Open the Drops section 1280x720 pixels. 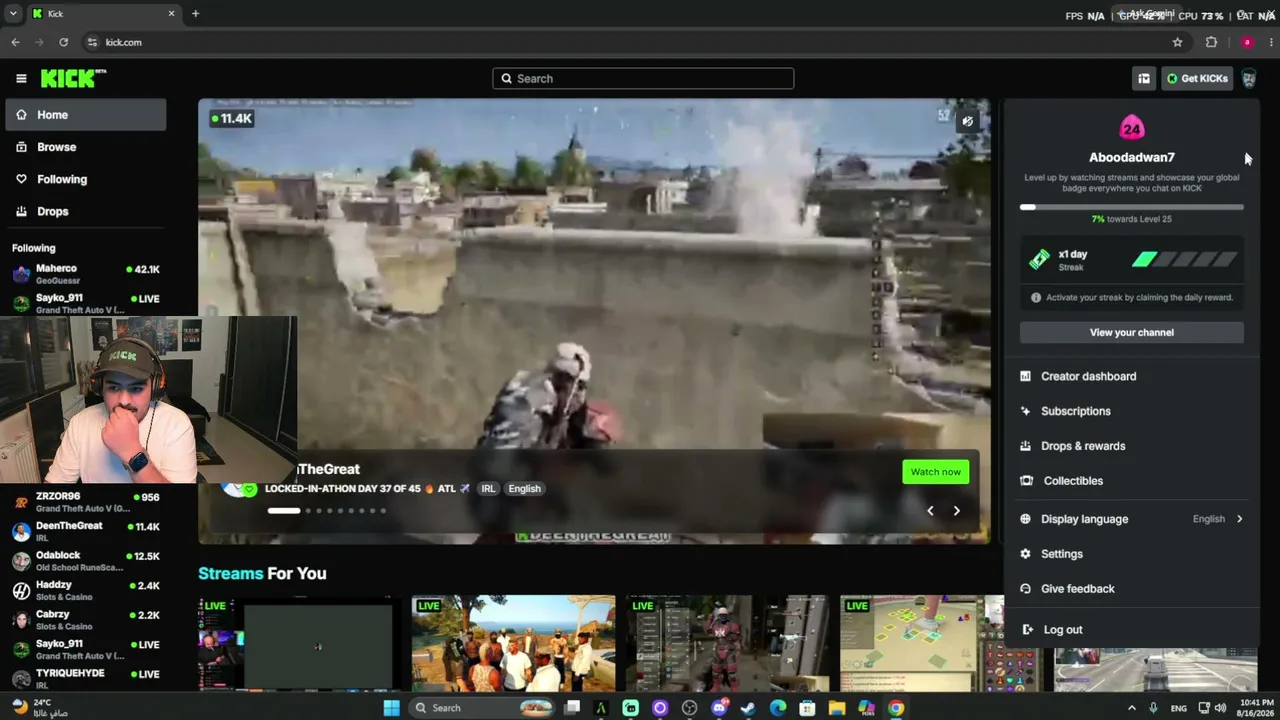[x=86, y=211]
